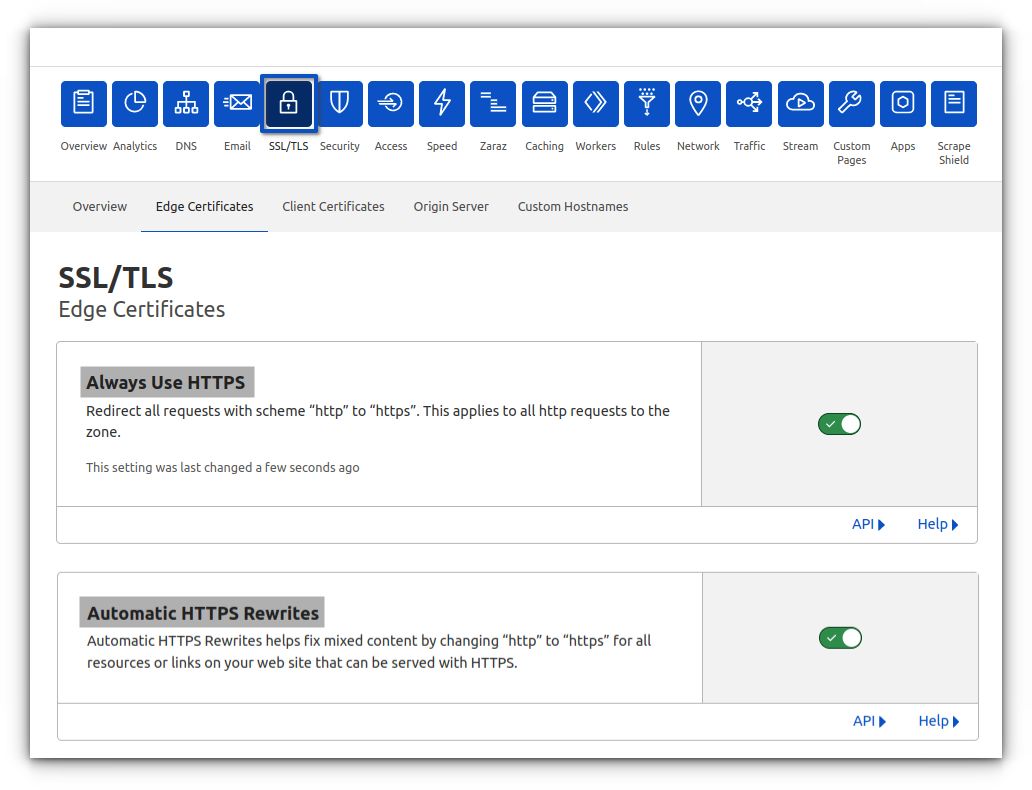
Task: Select the Custom Pages wrench icon
Action: [851, 103]
